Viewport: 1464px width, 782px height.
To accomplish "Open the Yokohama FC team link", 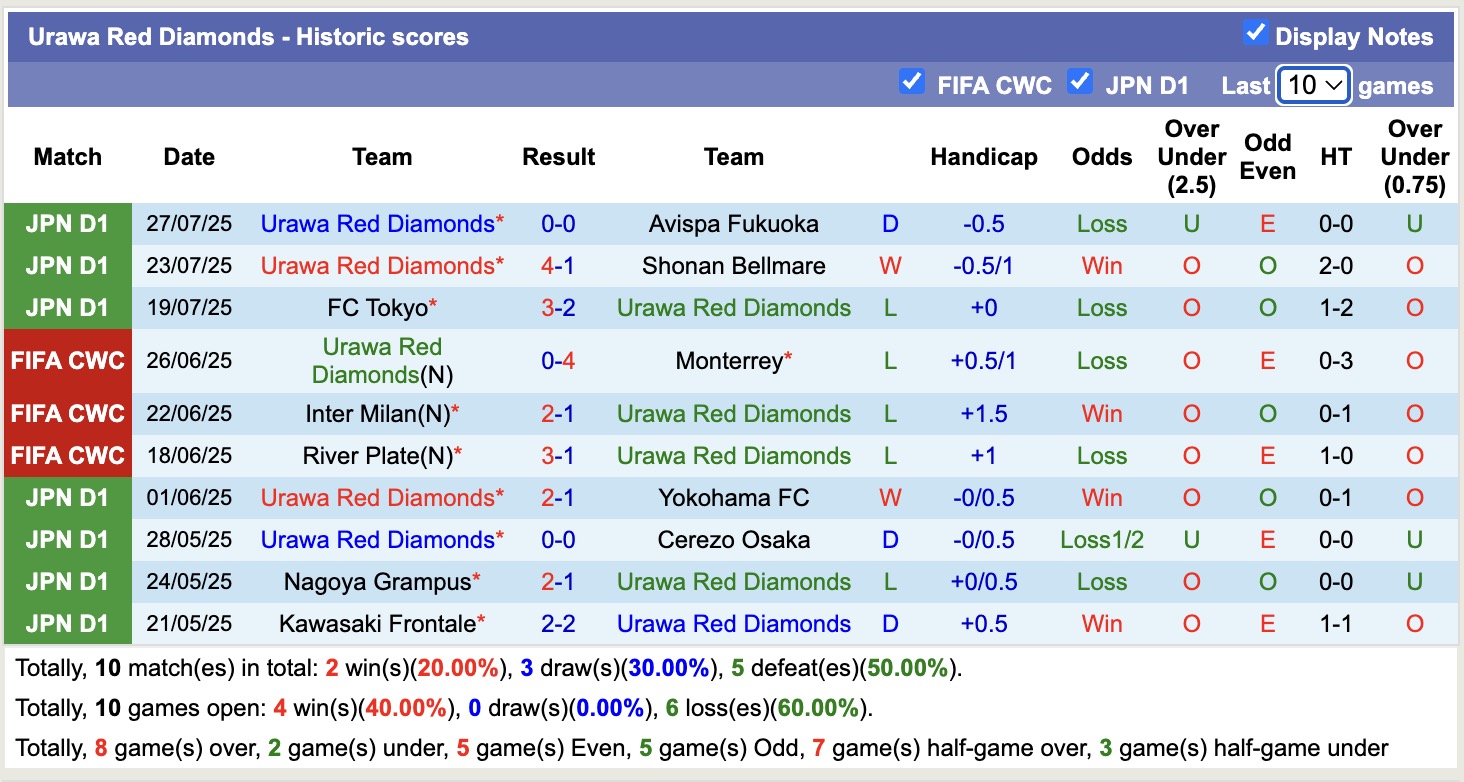I will coord(733,498).
